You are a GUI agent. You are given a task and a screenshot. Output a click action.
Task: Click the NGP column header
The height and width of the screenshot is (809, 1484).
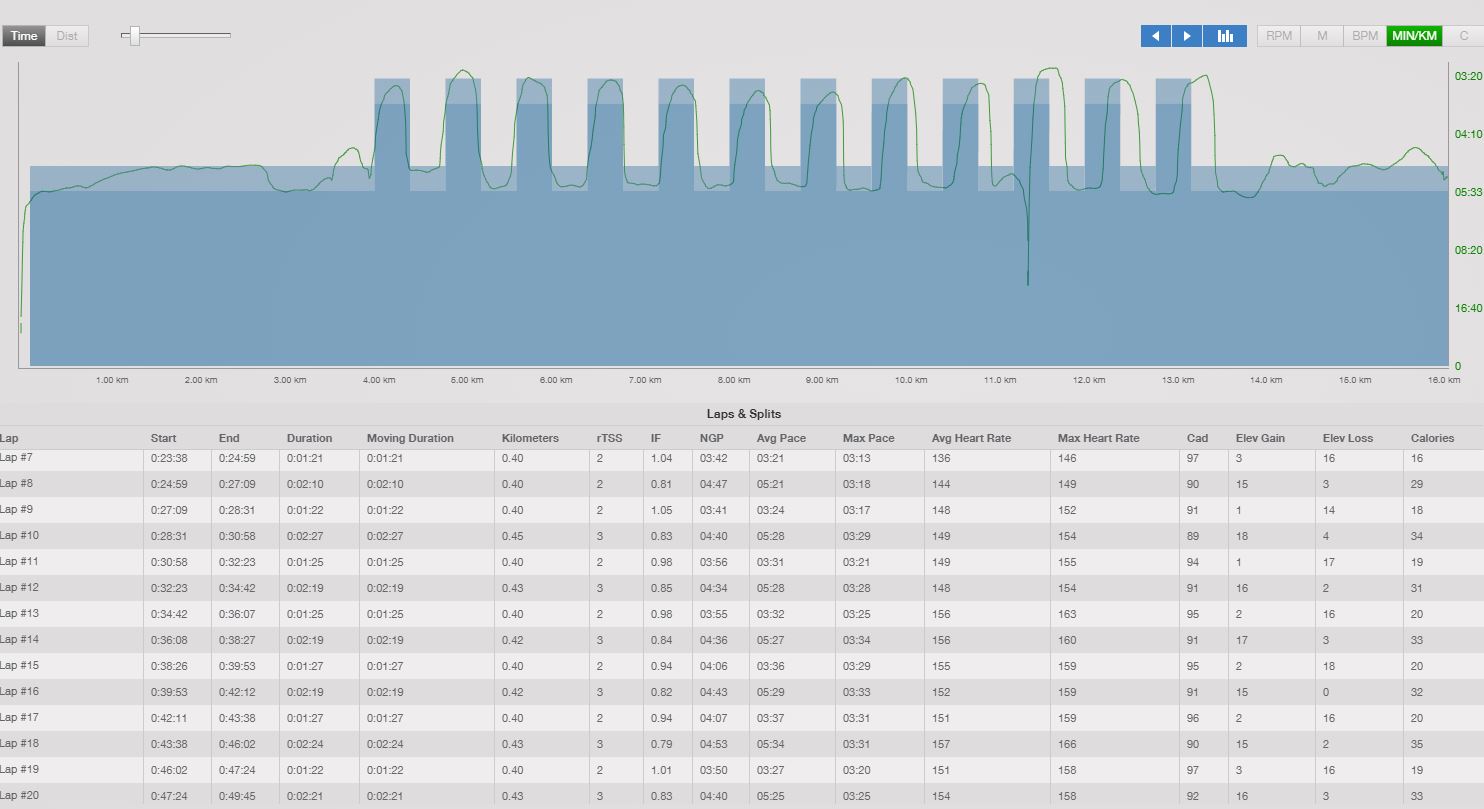point(711,438)
